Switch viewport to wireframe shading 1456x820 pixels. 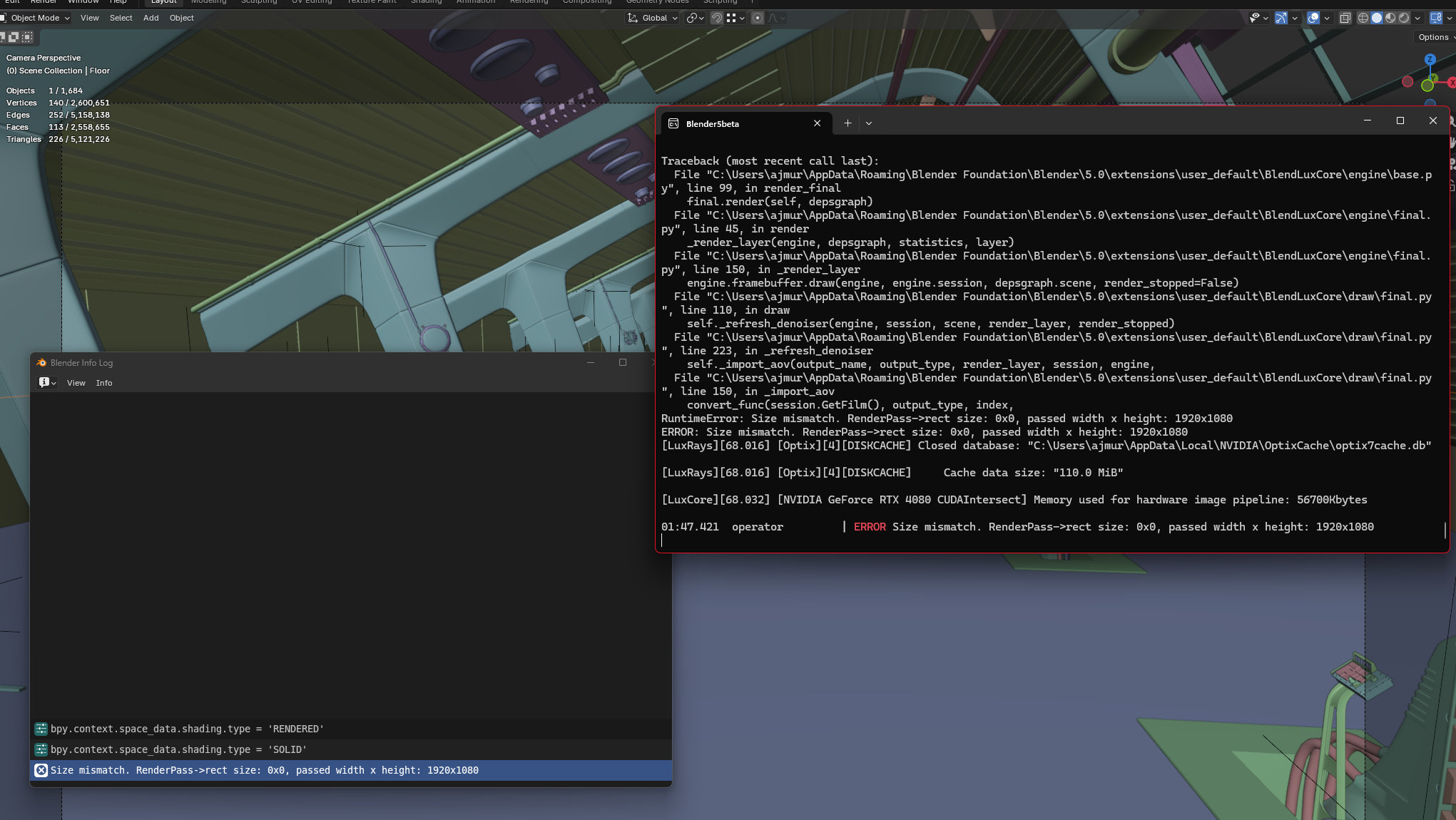coord(1363,18)
